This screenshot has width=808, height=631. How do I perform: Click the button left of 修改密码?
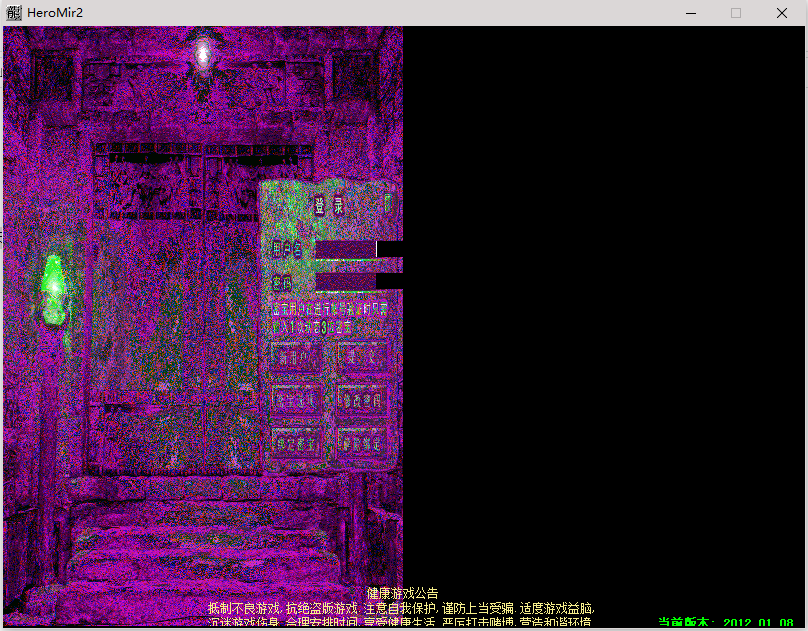coord(296,400)
